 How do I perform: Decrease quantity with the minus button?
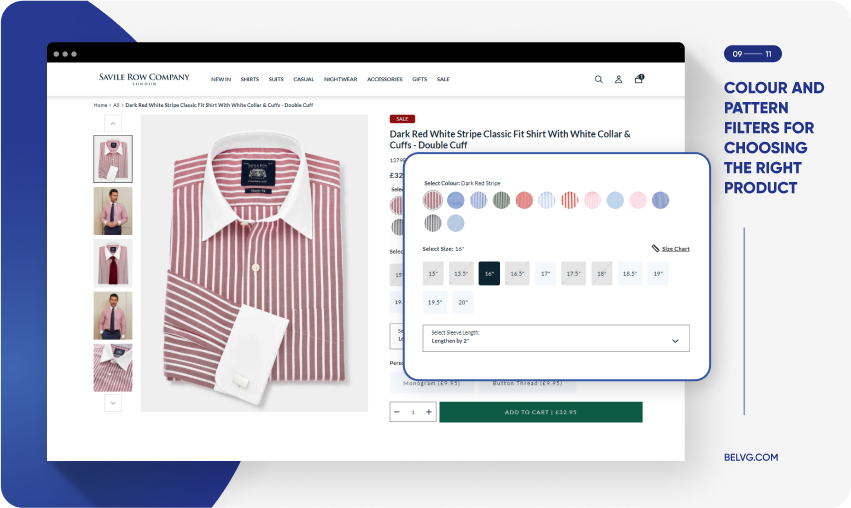pyautogui.click(x=397, y=412)
